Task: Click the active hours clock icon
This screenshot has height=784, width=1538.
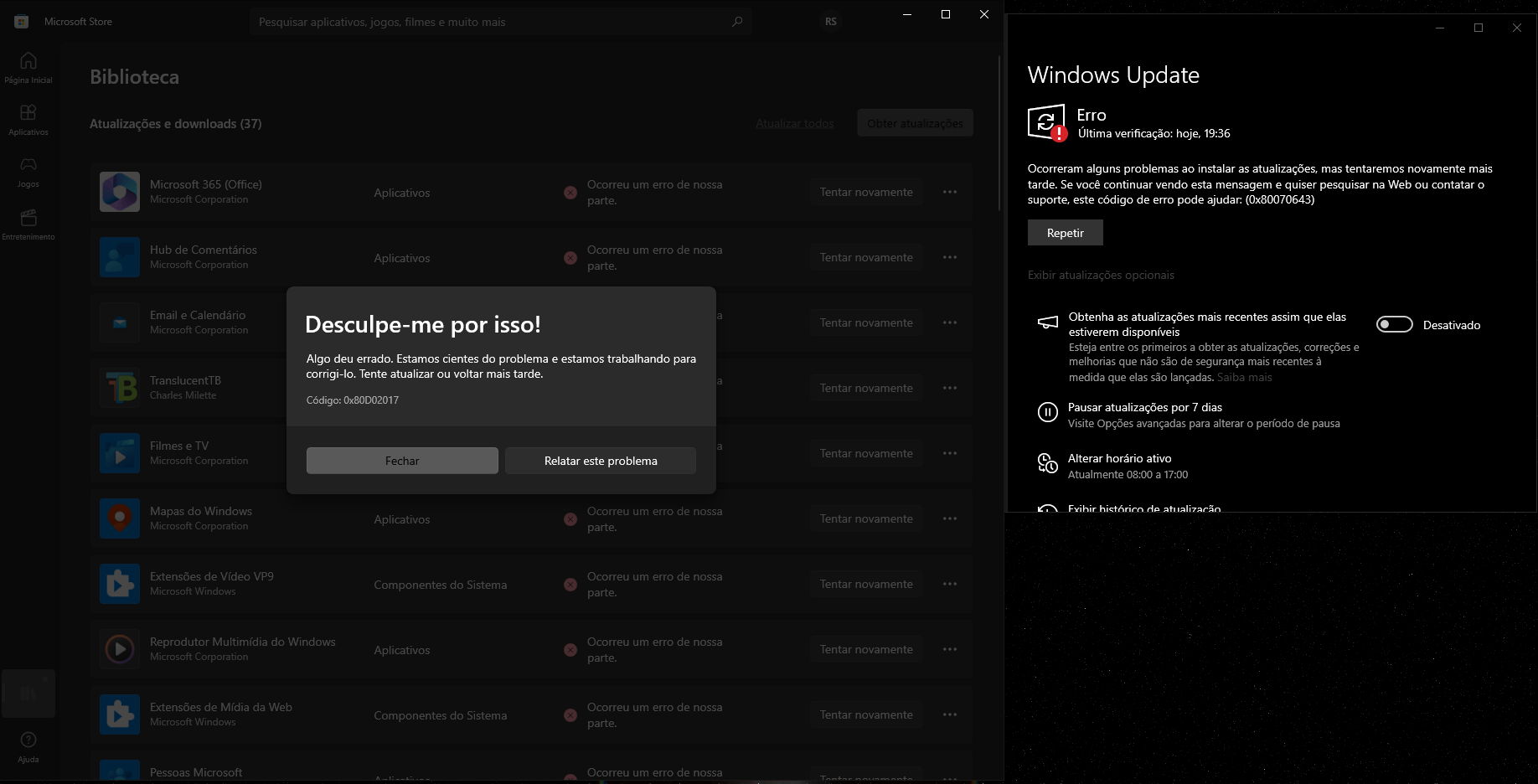Action: pyautogui.click(x=1048, y=463)
